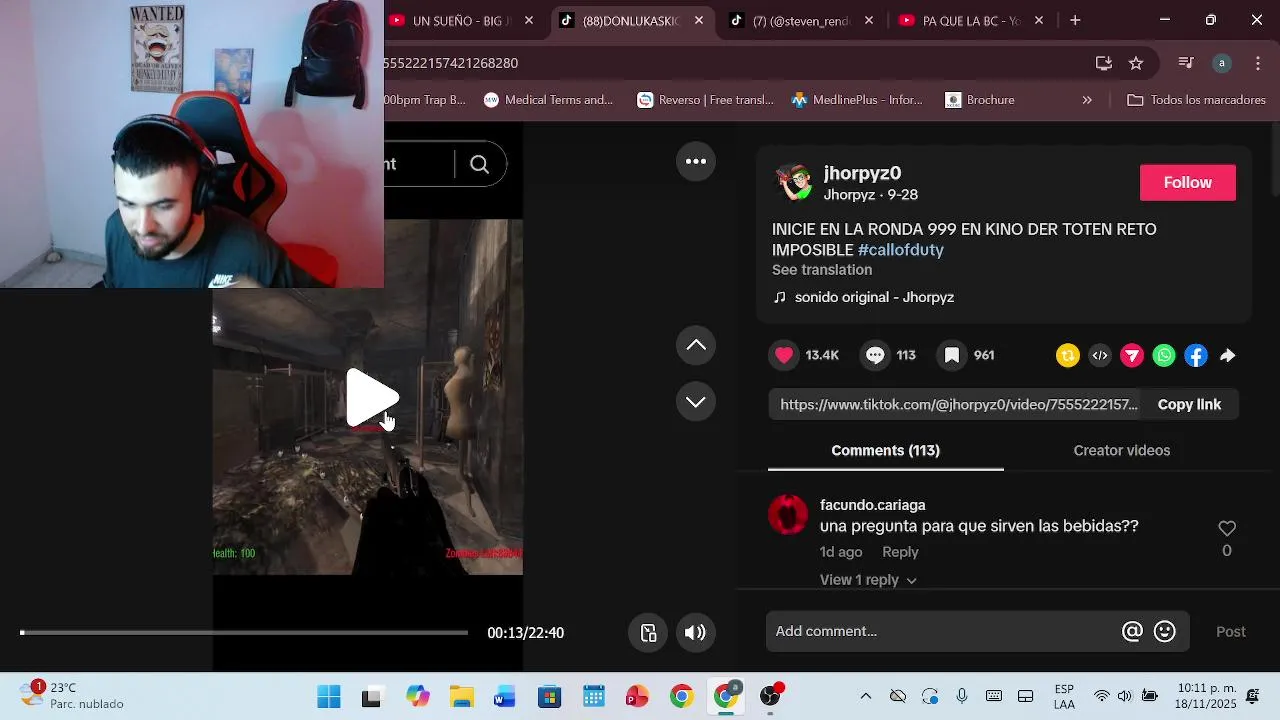Save the video with the bookmark icon
This screenshot has height=720, width=1280.
(x=952, y=355)
